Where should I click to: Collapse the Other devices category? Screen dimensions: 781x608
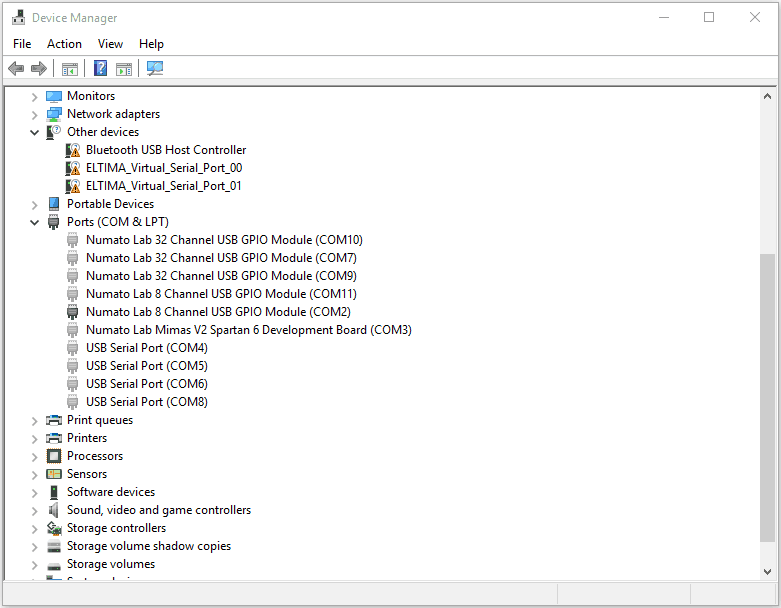point(34,132)
